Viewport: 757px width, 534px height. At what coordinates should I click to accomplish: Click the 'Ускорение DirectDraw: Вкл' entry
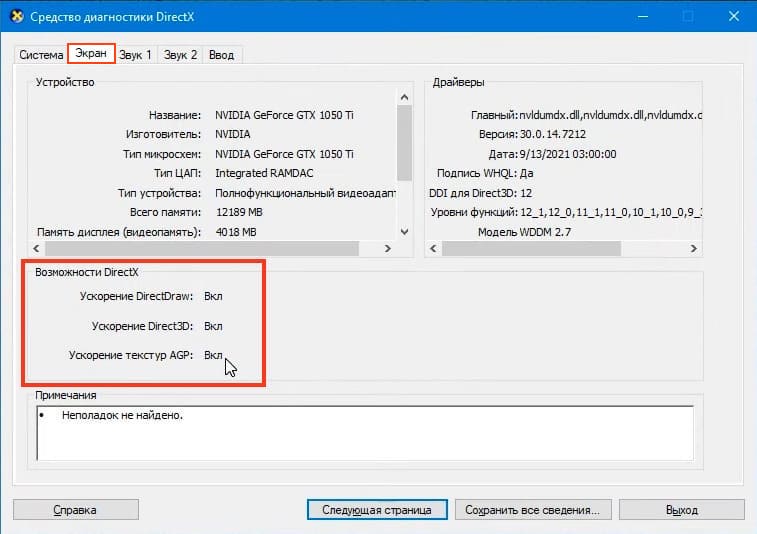pos(151,296)
